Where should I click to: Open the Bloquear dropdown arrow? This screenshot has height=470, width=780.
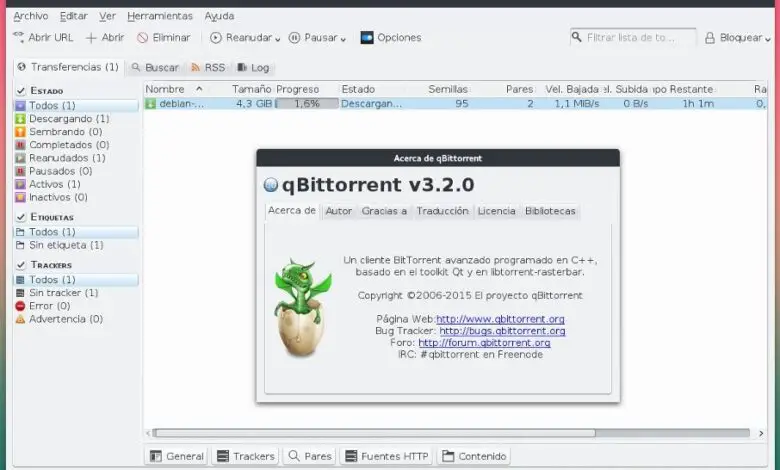point(768,39)
